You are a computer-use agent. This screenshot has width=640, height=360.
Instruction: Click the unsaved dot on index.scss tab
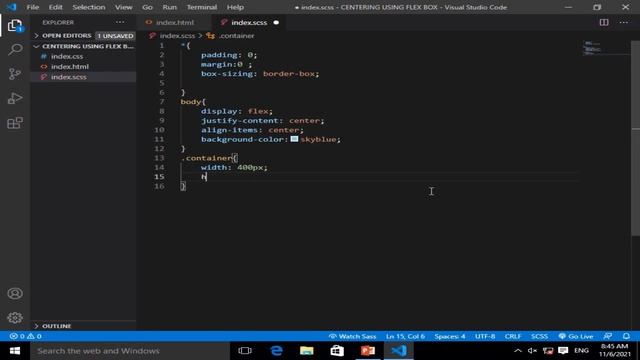[x=276, y=22]
